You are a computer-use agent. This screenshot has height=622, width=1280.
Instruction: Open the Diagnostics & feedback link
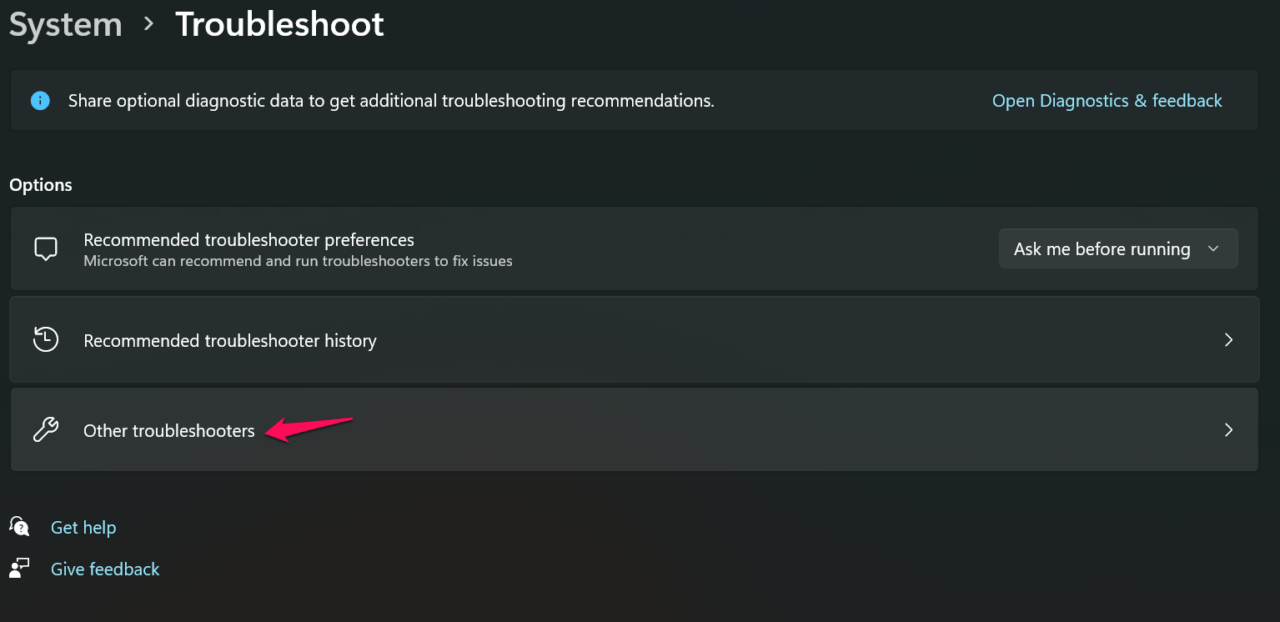point(1107,101)
